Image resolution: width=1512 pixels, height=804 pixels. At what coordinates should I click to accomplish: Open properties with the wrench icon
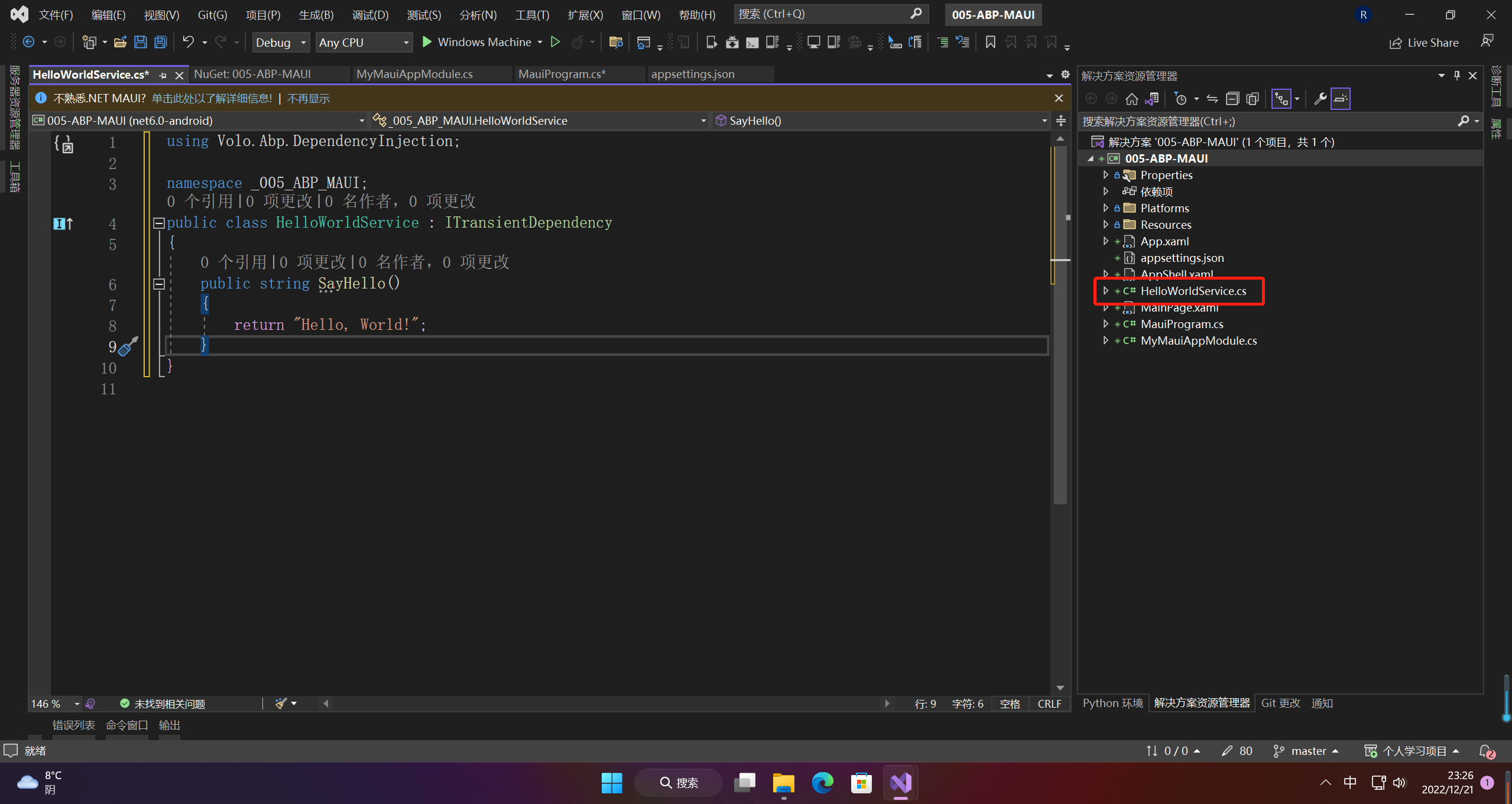[x=1320, y=99]
